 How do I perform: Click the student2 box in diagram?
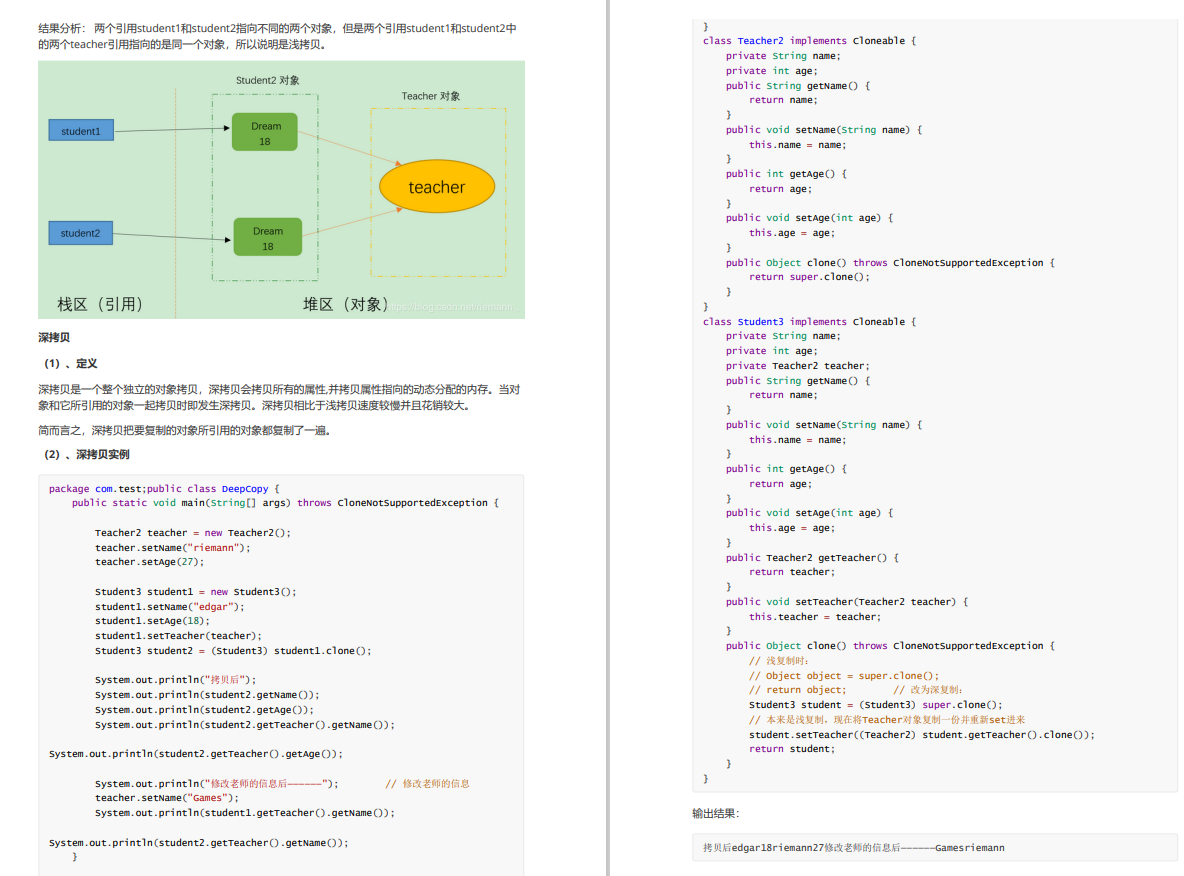tap(80, 233)
